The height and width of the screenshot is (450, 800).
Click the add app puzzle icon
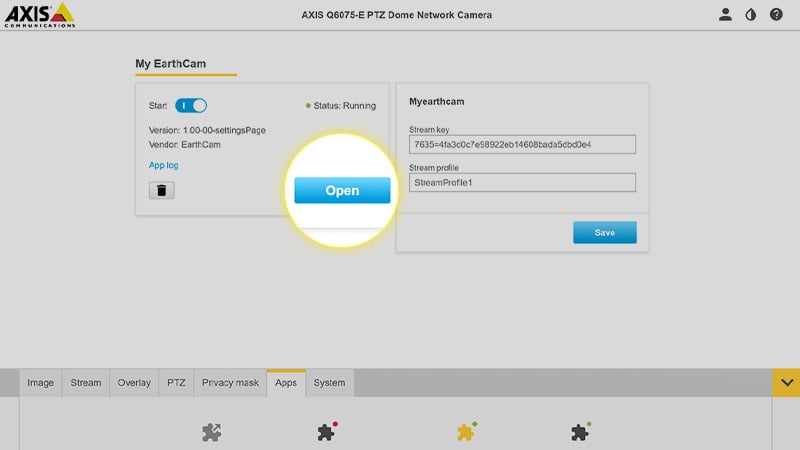point(212,432)
